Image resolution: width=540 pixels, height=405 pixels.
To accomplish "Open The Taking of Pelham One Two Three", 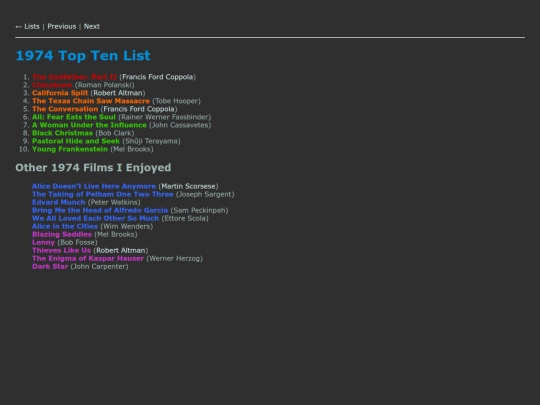I will [103, 194].
